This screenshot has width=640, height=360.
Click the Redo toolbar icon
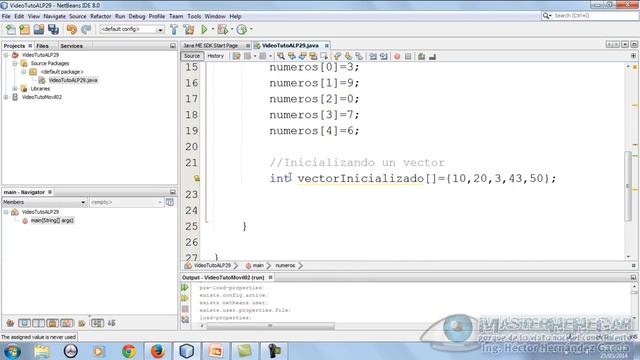click(86, 29)
